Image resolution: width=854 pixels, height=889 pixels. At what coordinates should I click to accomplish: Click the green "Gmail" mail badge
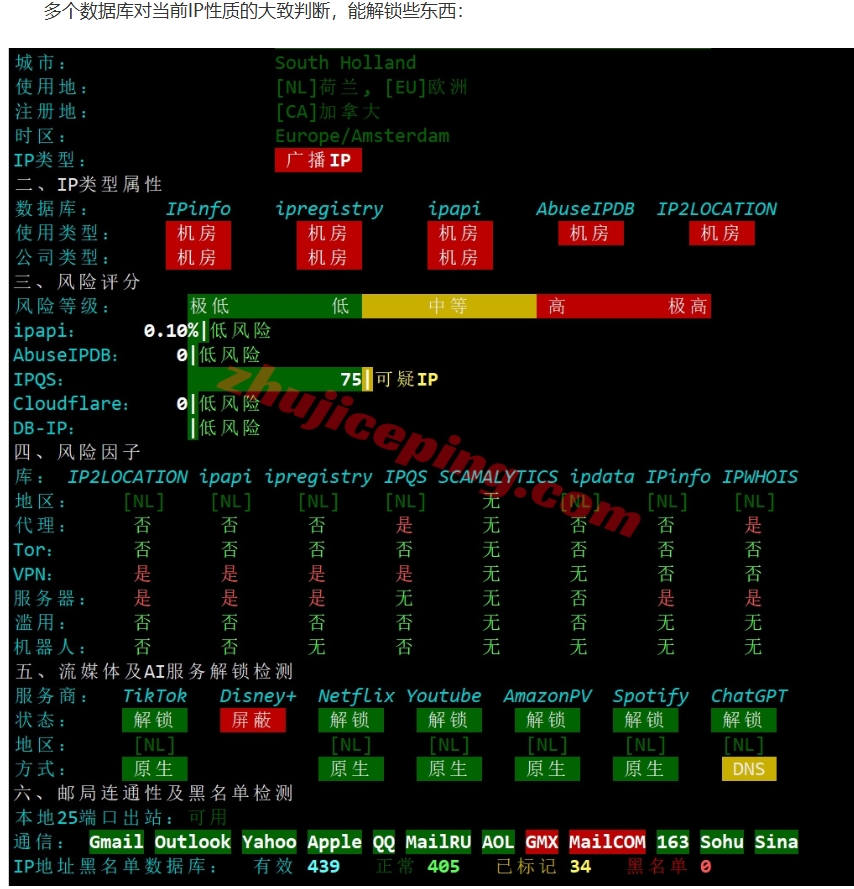[116, 843]
